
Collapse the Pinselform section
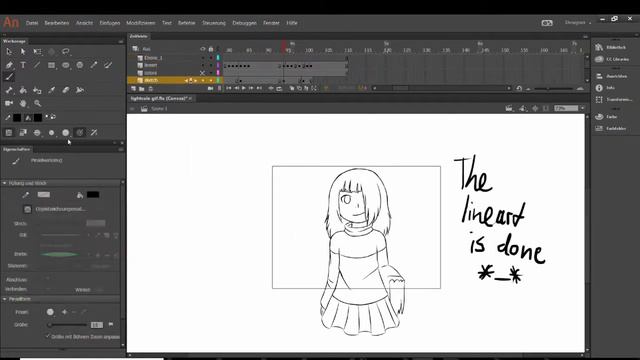tap(4, 299)
